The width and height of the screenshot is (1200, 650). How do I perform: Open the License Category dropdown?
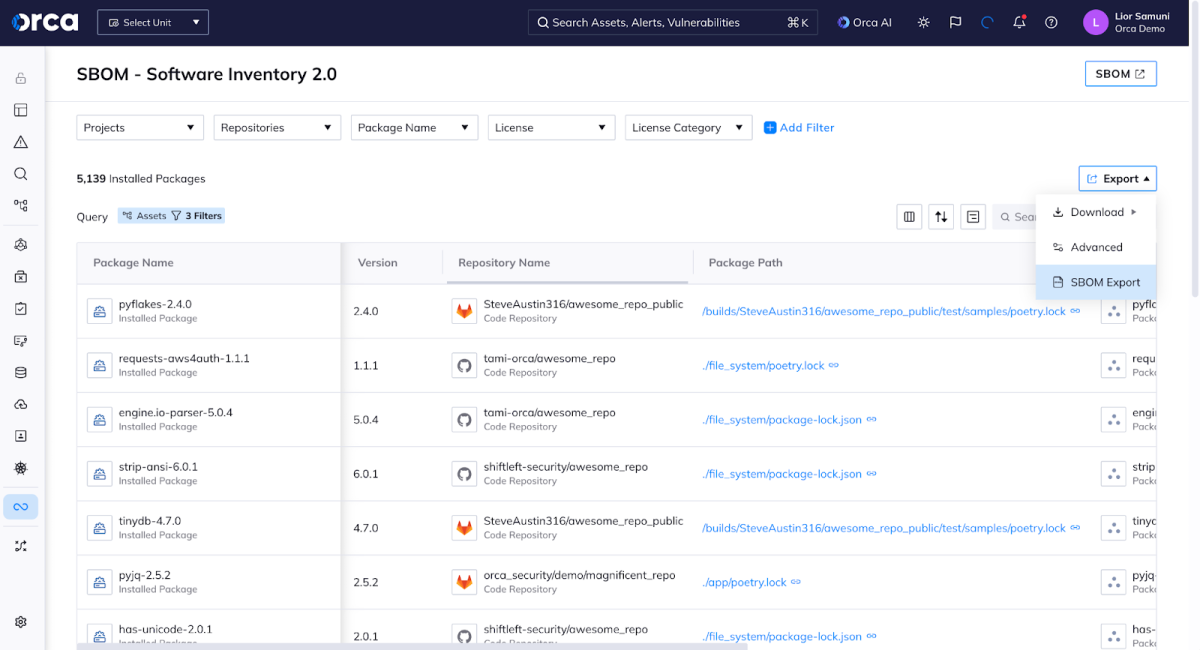tap(688, 127)
